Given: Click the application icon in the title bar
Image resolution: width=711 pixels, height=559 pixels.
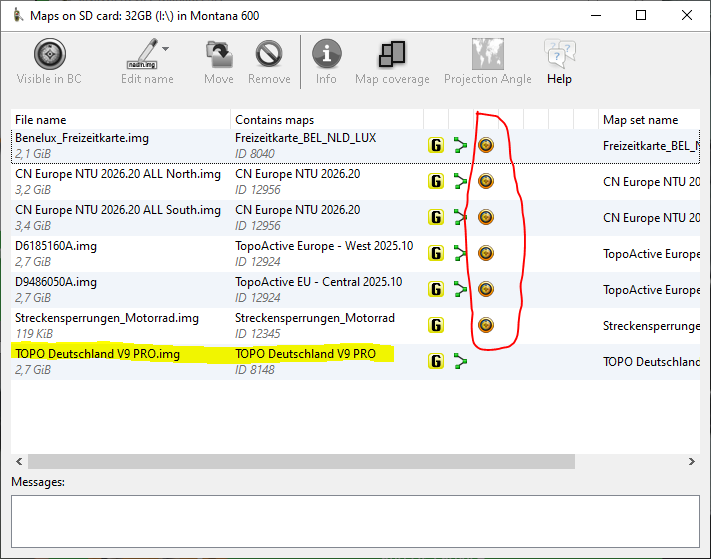Looking at the screenshot, I should click(x=18, y=16).
